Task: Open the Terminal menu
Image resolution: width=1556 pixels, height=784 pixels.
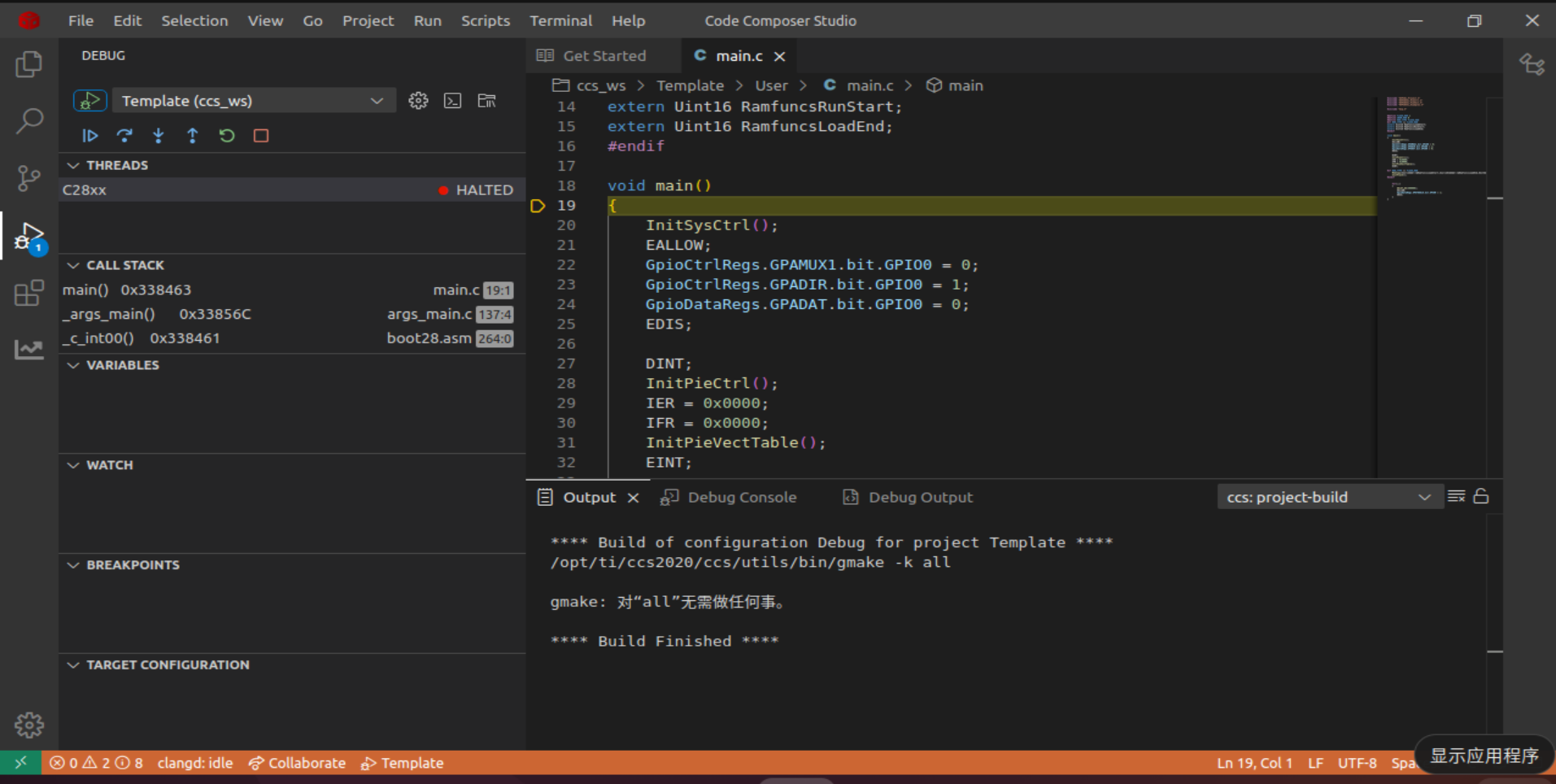Action: (x=560, y=20)
